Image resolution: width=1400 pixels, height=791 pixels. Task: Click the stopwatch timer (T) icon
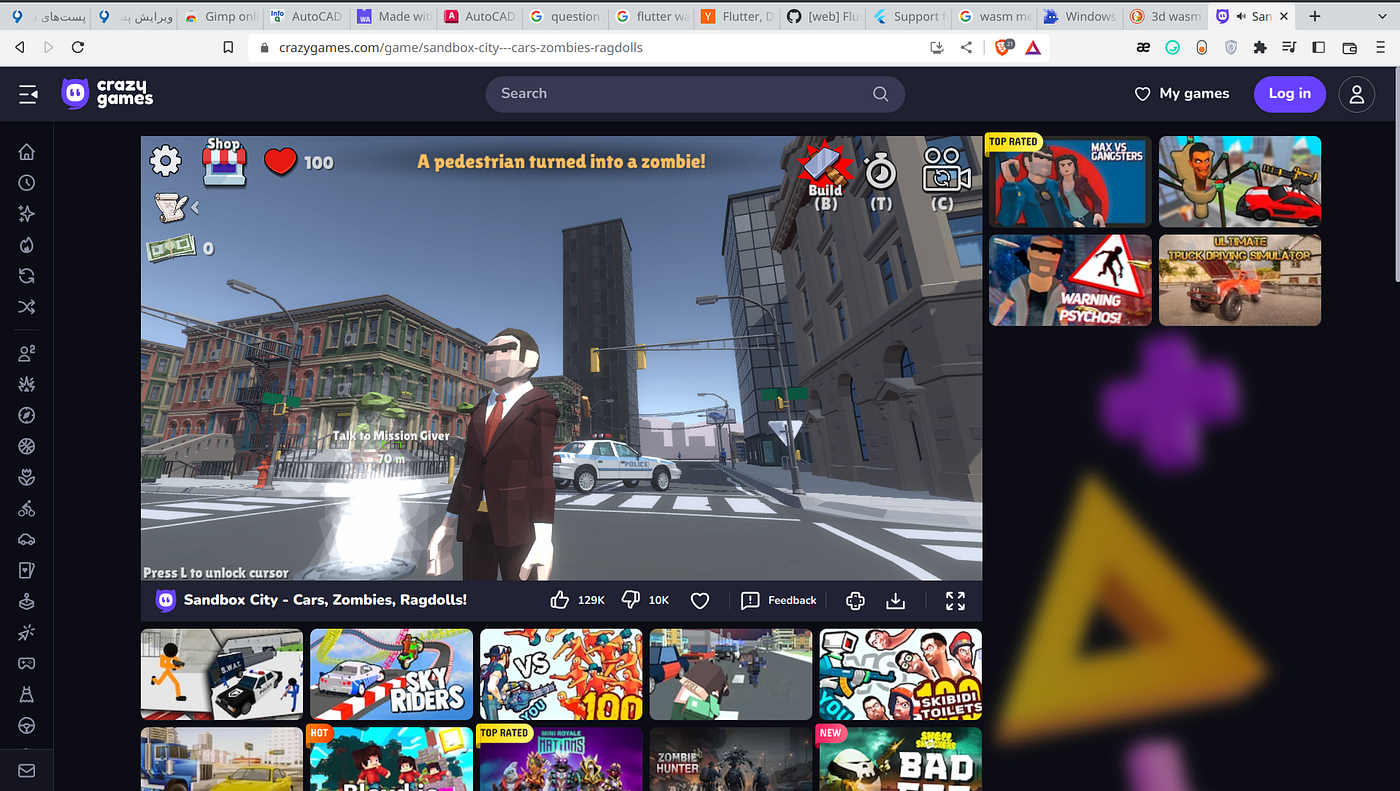click(x=881, y=174)
